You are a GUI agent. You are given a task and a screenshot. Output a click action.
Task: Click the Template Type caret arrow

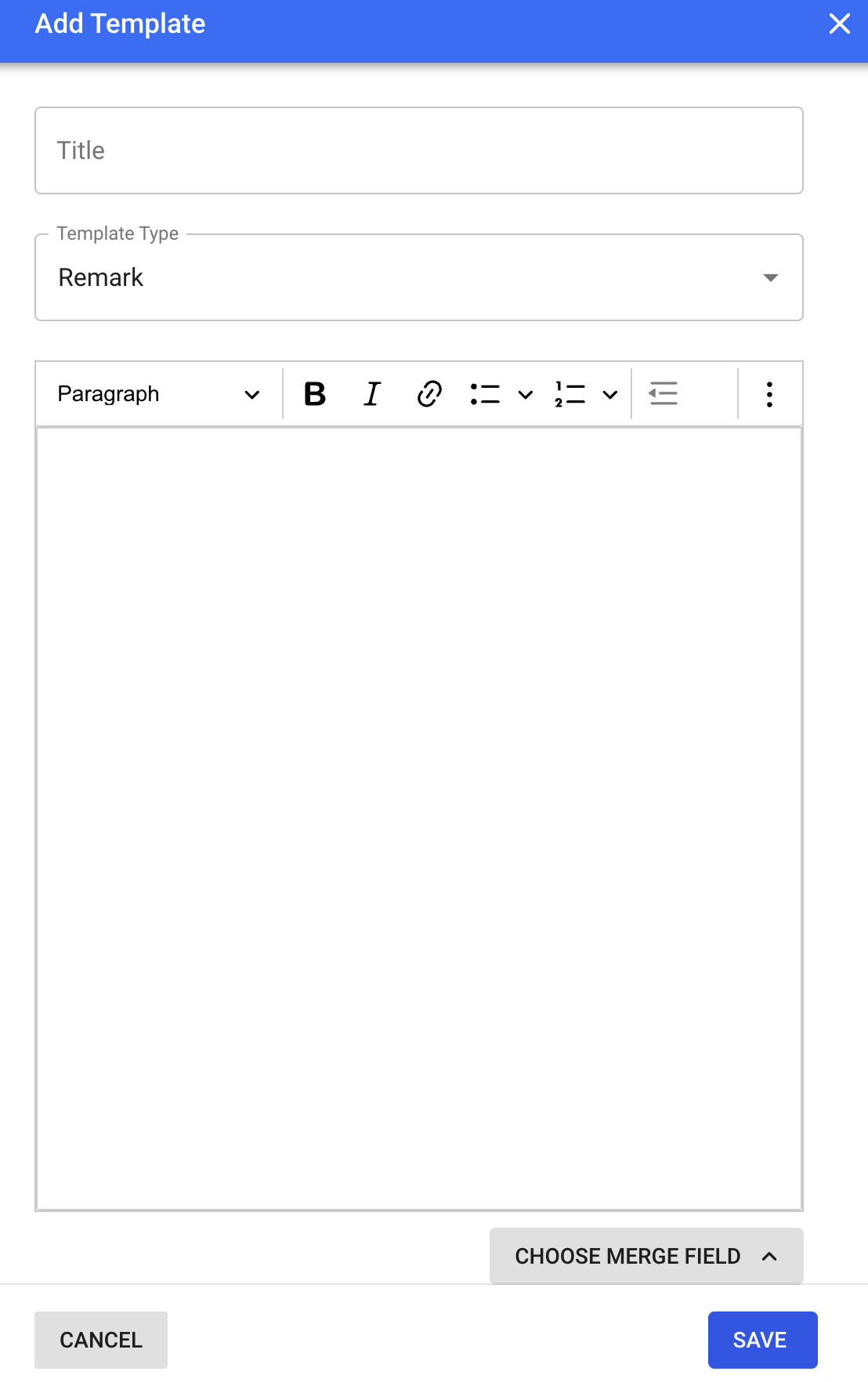click(x=771, y=278)
